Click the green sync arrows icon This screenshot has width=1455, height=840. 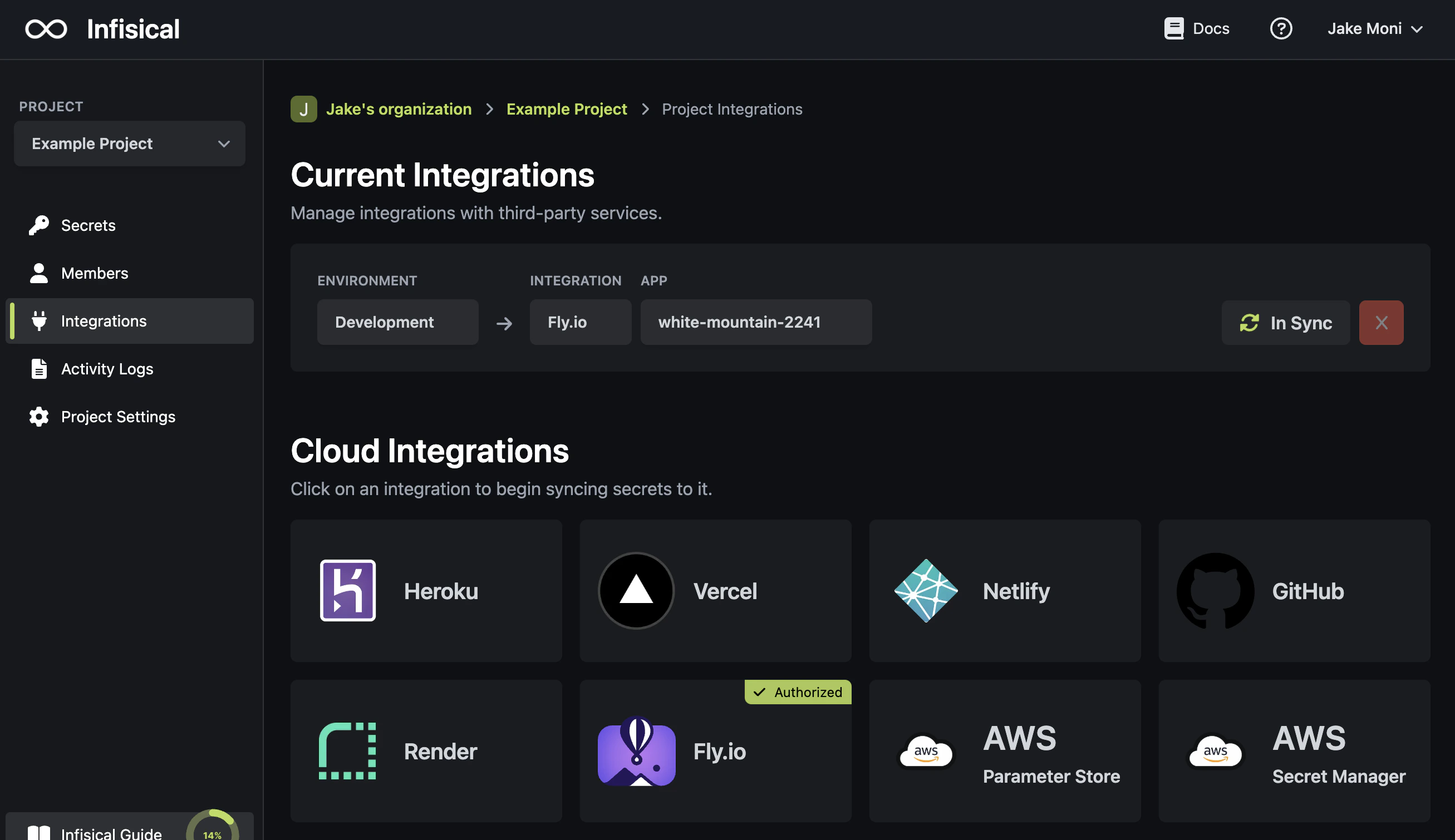coord(1249,323)
